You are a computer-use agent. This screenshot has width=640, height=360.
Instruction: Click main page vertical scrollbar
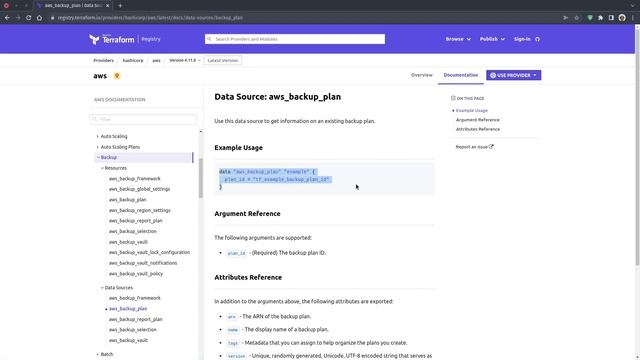pyautogui.click(x=637, y=147)
